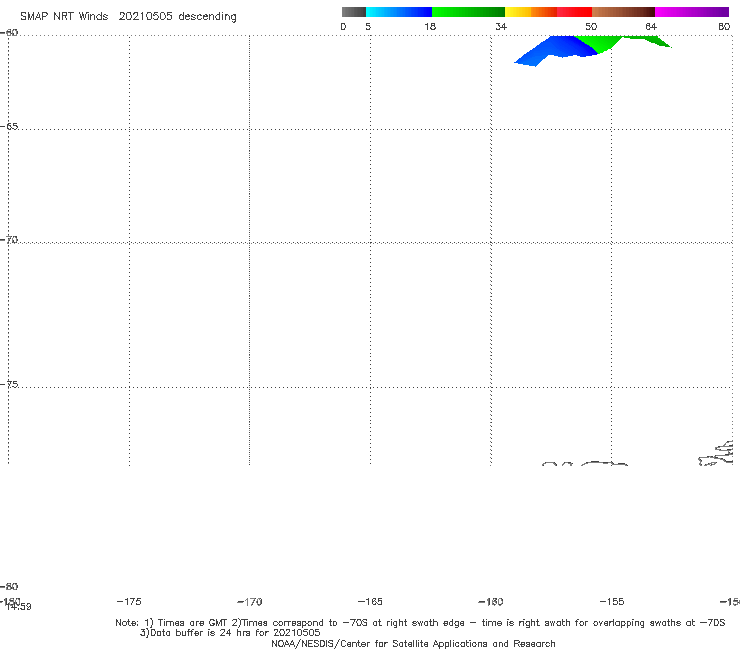The height and width of the screenshot is (650, 740).
Task: Click the magenta-purple segment of the color bar
Action: [692, 12]
